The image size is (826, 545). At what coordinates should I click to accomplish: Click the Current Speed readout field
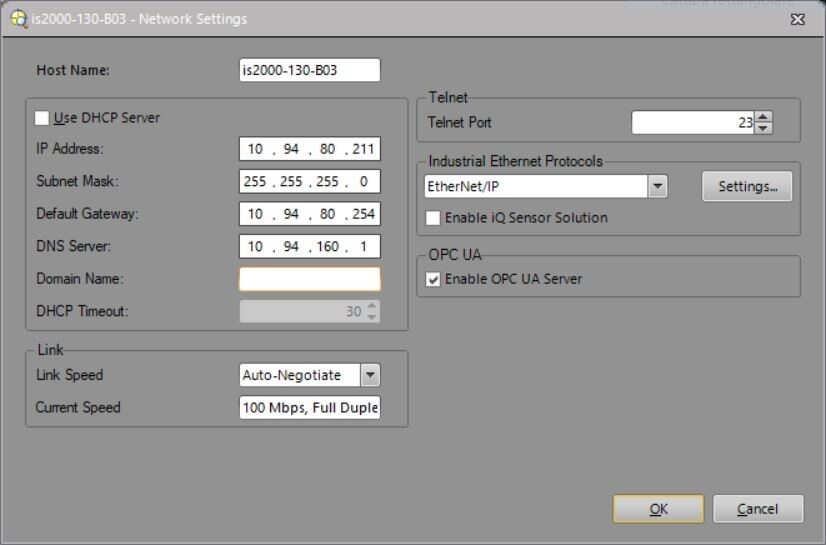click(x=309, y=408)
